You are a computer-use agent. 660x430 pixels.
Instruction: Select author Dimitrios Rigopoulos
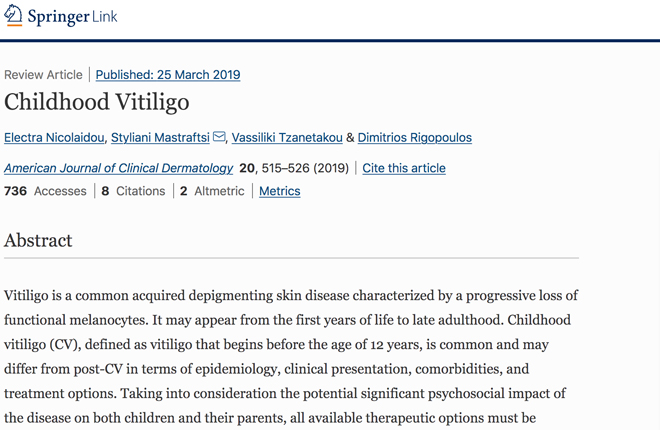pos(415,138)
